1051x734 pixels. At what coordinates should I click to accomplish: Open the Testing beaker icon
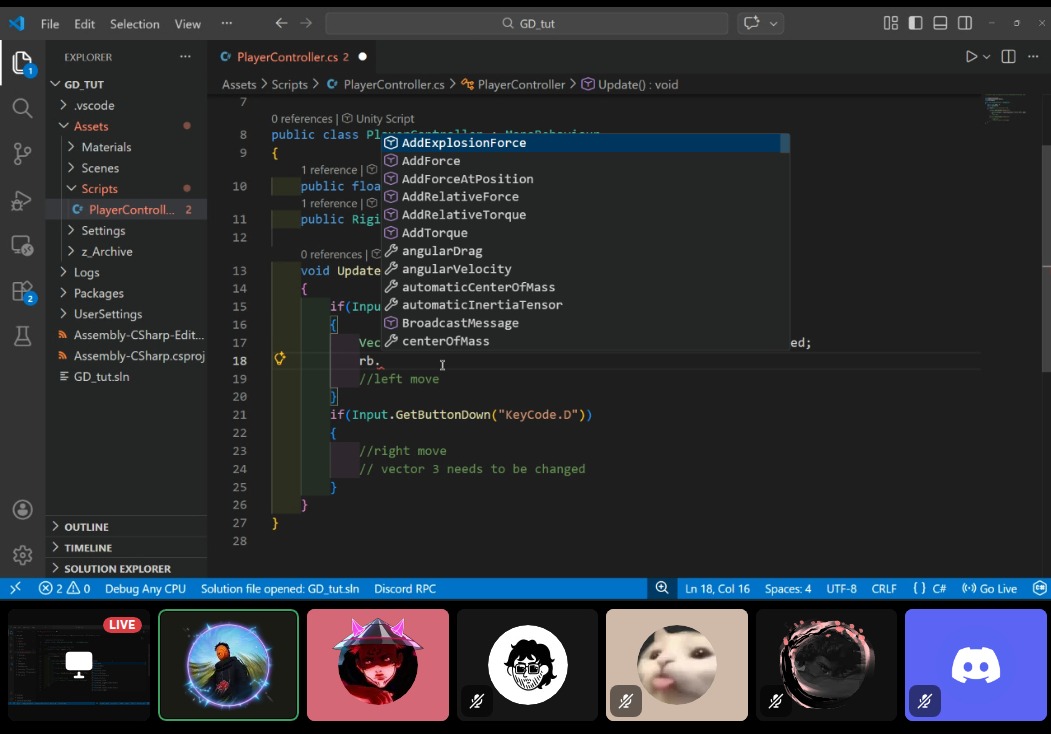[22, 337]
